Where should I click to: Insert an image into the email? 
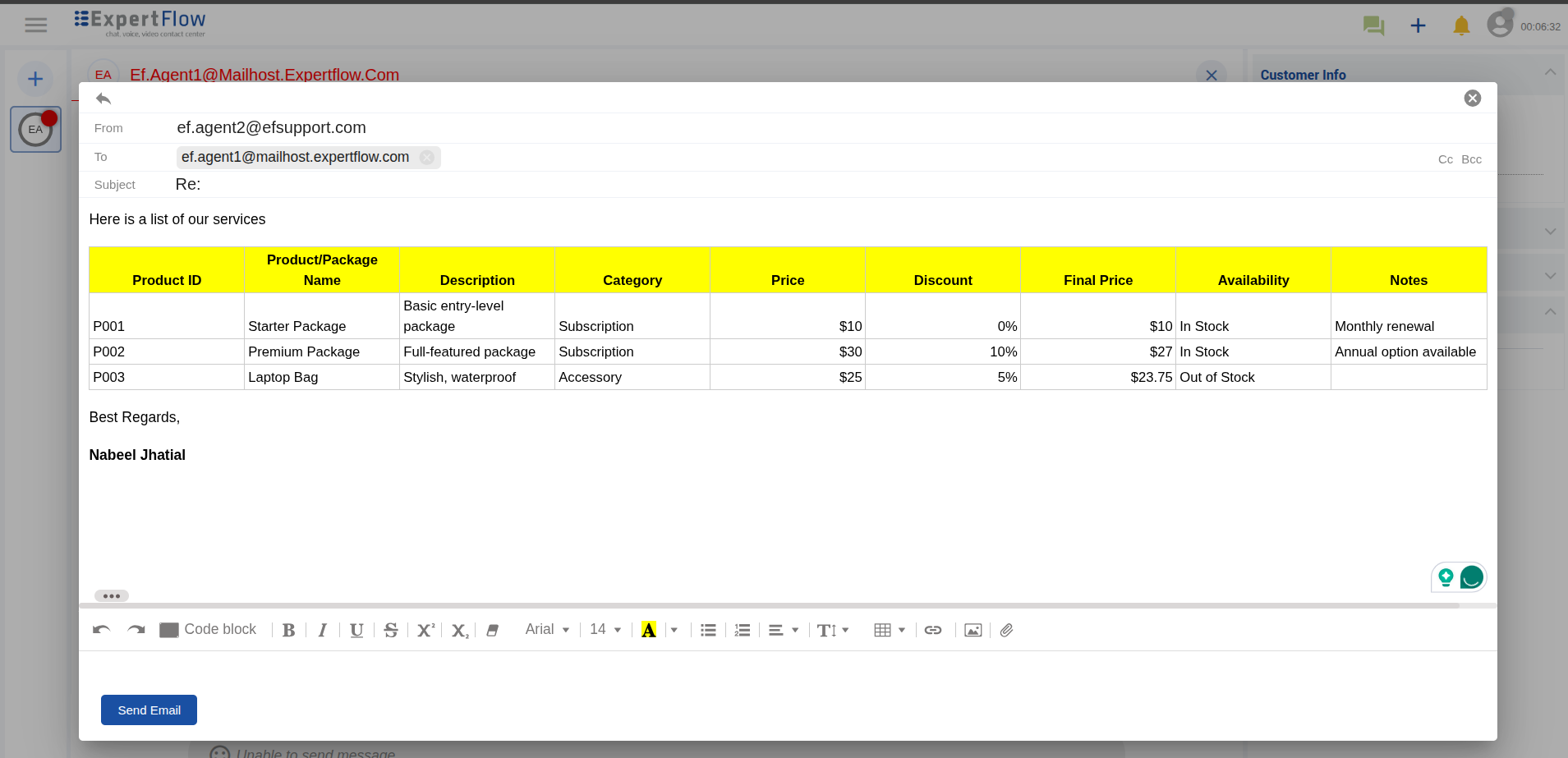pos(973,630)
